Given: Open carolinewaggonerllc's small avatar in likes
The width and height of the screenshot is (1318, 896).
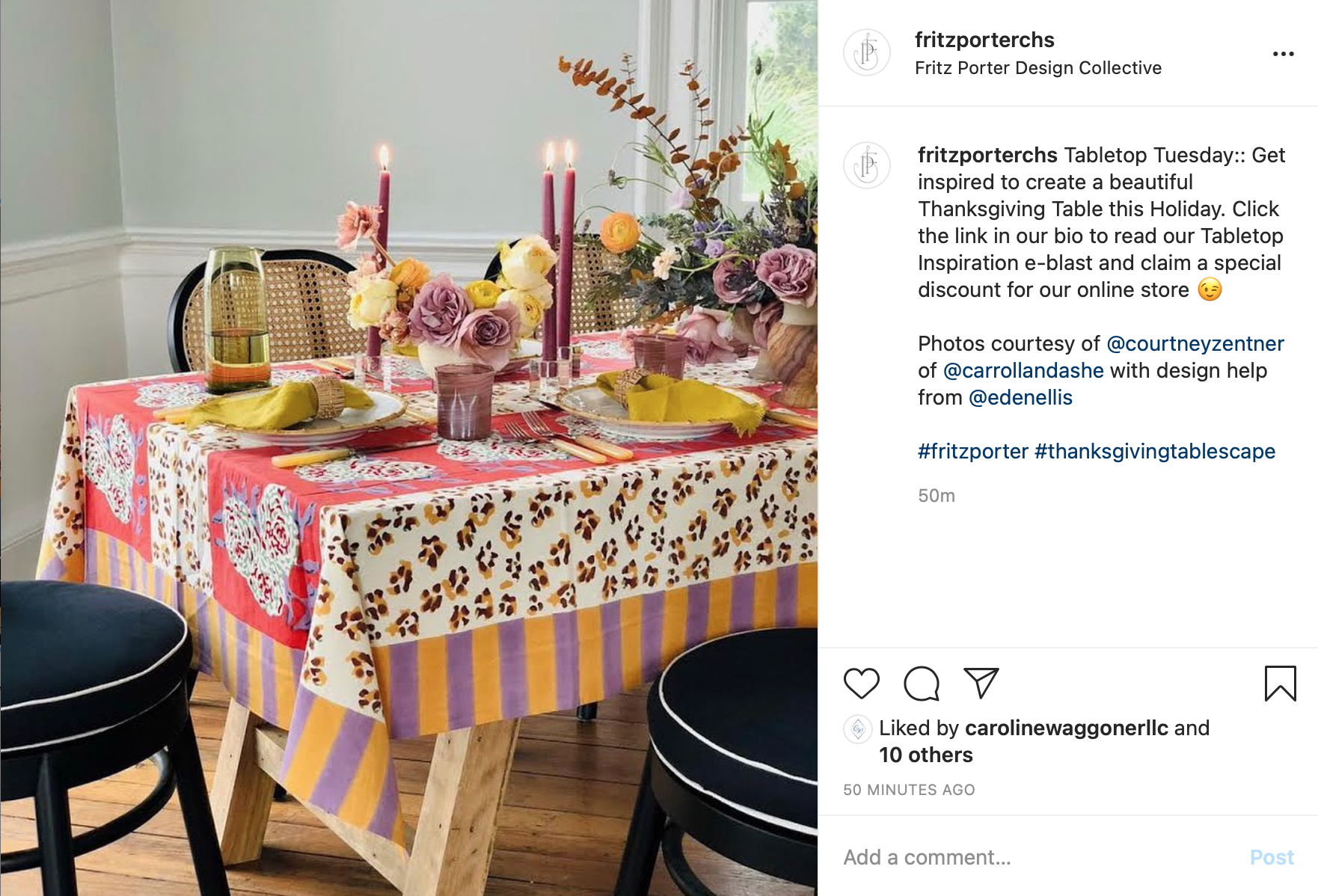Looking at the screenshot, I should pos(858,729).
